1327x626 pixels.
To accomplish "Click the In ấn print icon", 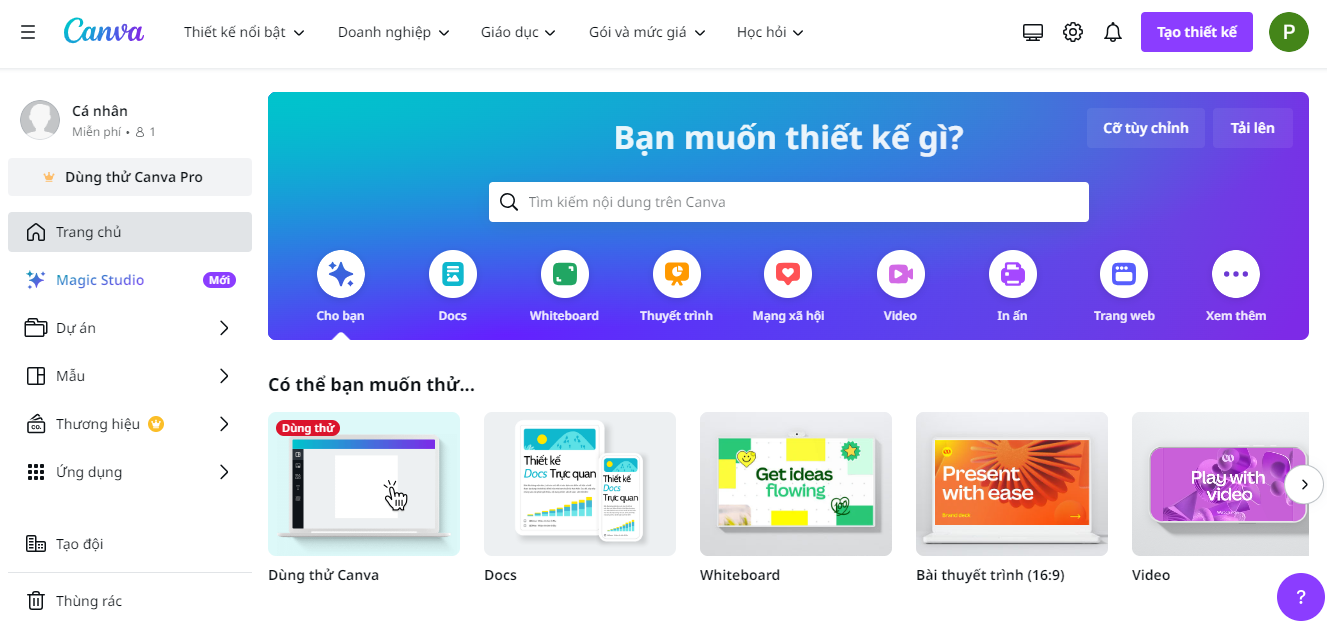I will tap(1013, 274).
